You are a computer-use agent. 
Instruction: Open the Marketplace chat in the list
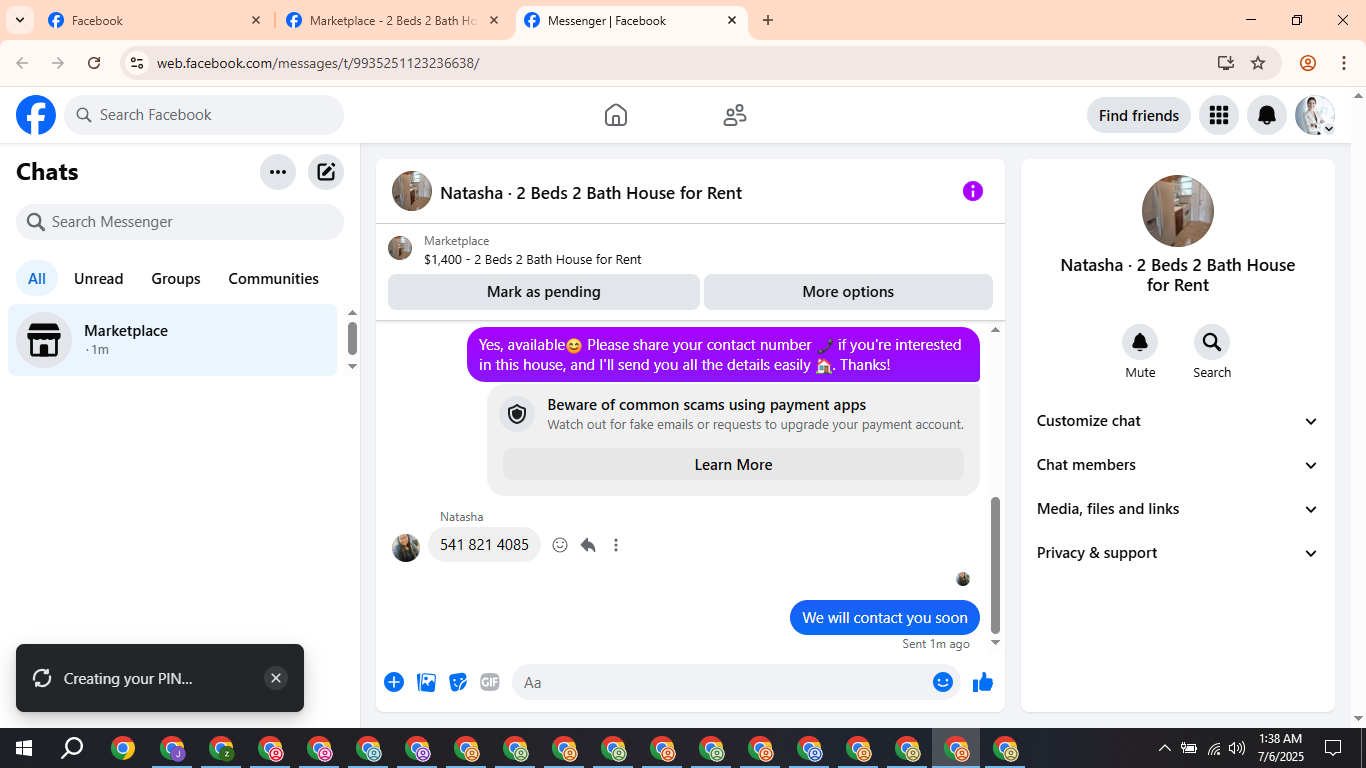click(x=173, y=340)
